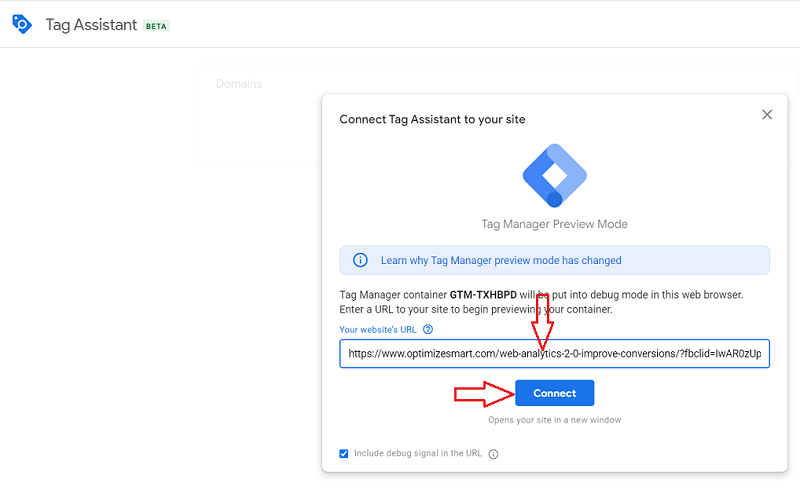Click the Tag Assistant logo icon
This screenshot has height=491, width=800.
click(x=22, y=24)
